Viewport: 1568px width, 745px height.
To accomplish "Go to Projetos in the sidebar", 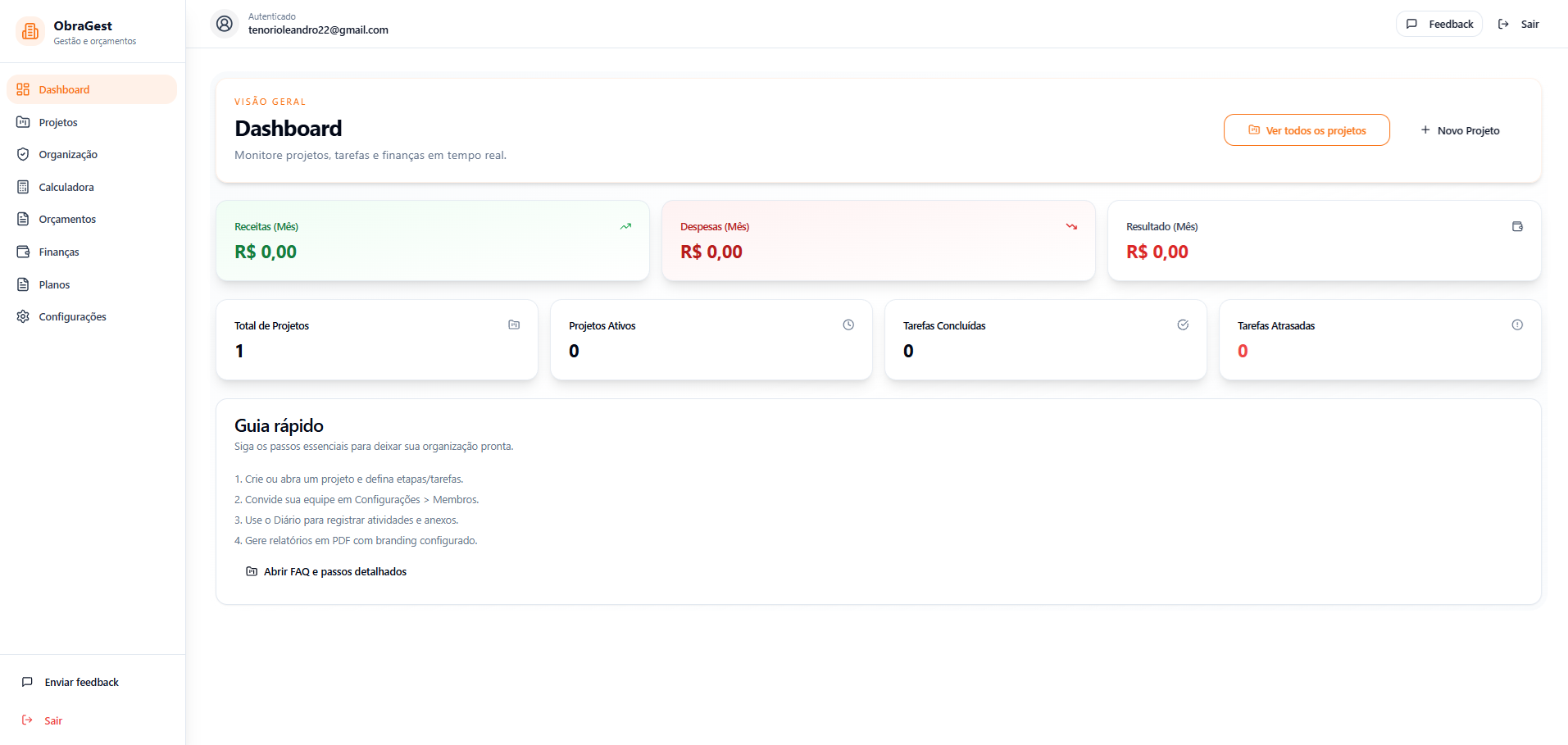I will (x=92, y=122).
